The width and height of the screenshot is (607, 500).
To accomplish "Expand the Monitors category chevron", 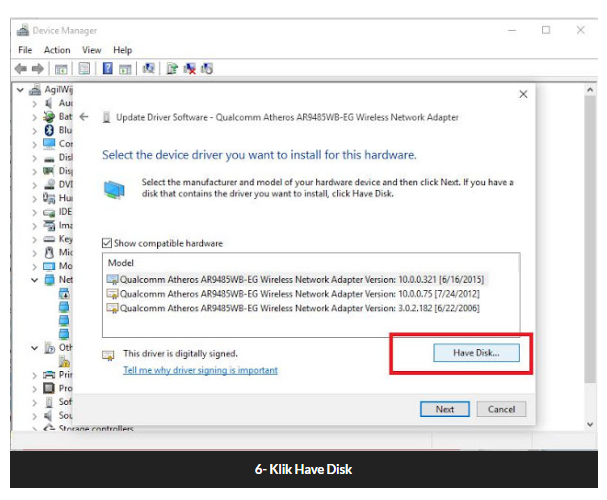I will (x=34, y=267).
